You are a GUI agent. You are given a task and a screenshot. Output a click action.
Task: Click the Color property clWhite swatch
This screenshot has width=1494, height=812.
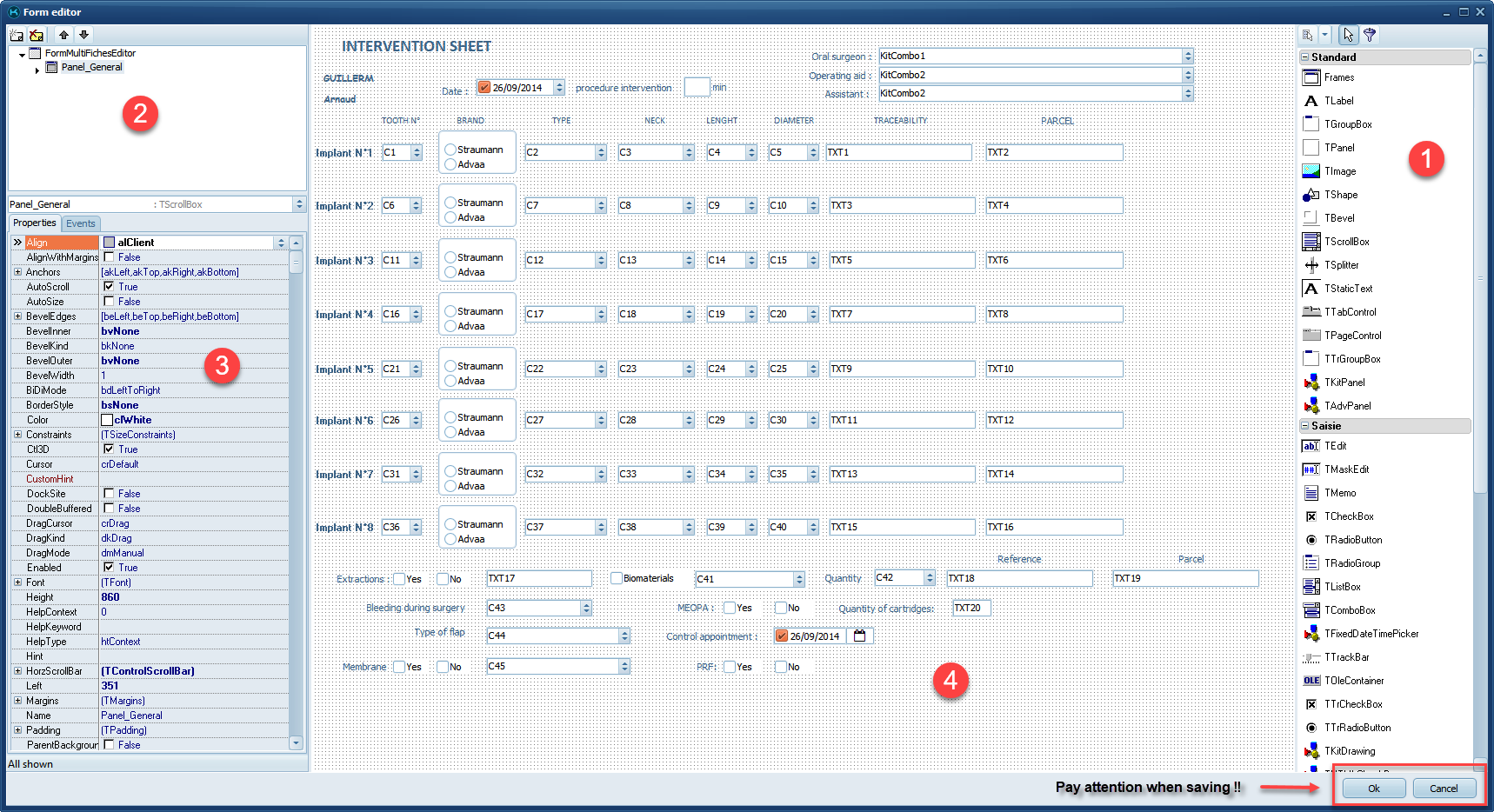pyautogui.click(x=107, y=420)
